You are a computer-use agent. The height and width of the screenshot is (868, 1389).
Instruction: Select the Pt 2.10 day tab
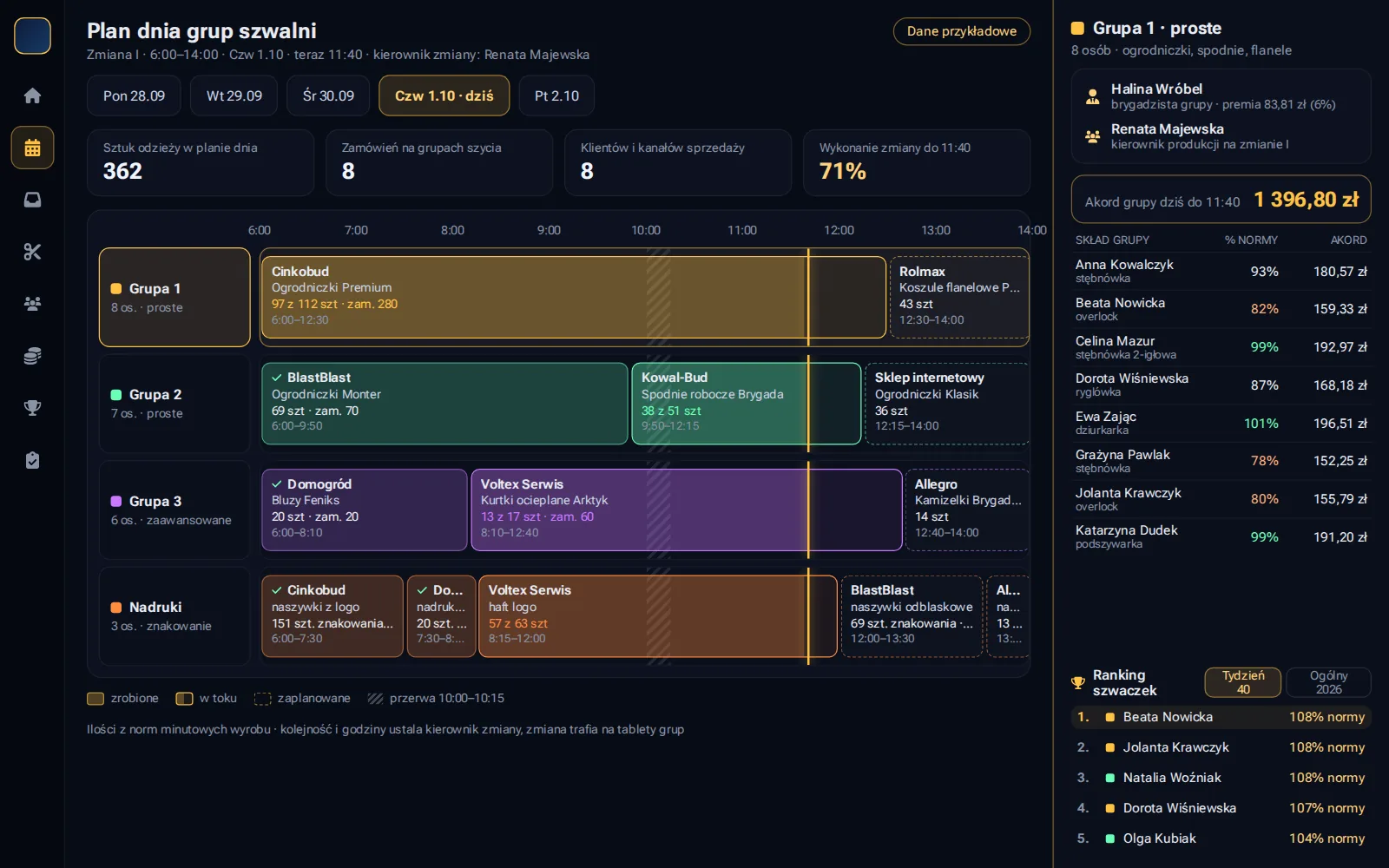pos(556,95)
